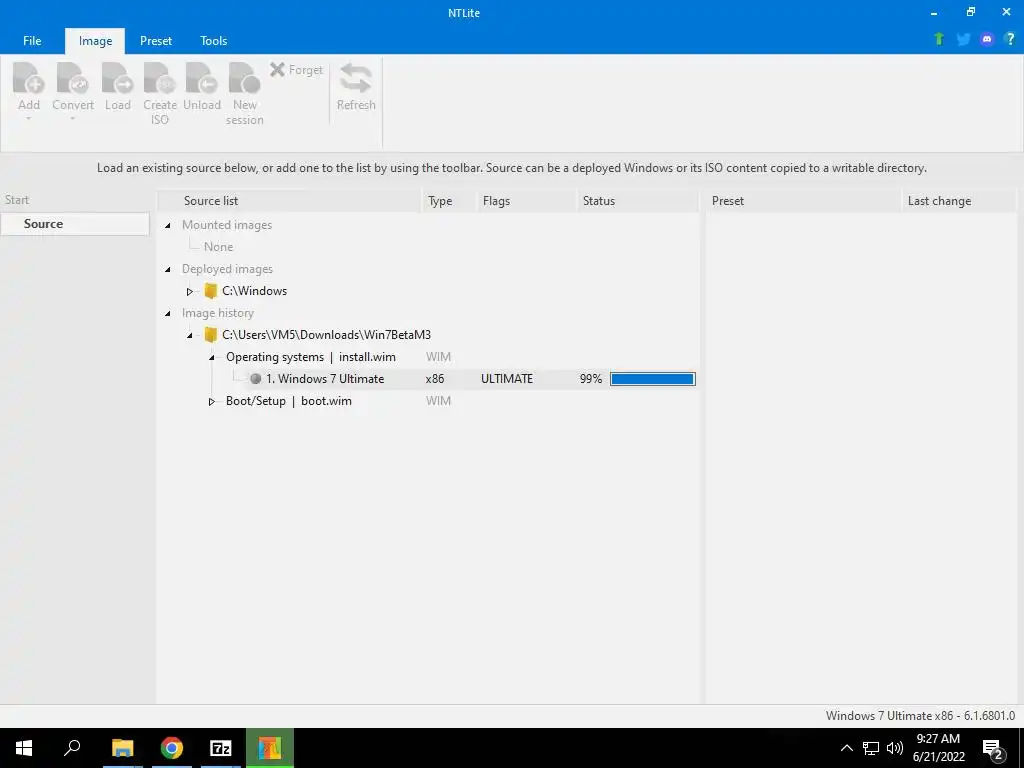This screenshot has height=768, width=1024.
Task: Click the green update arrow icon
Action: [x=939, y=39]
